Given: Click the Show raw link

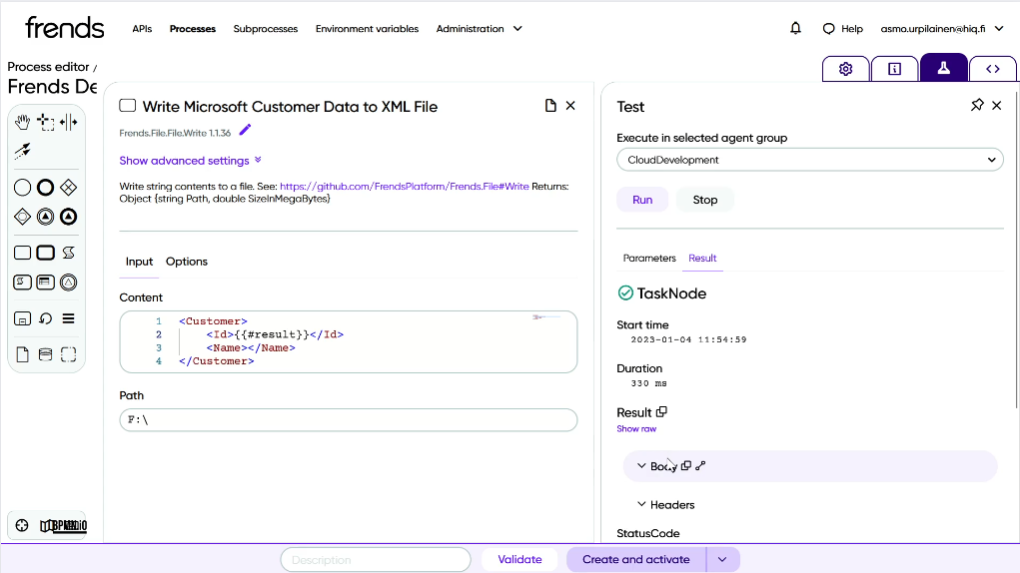Looking at the screenshot, I should pos(636,429).
